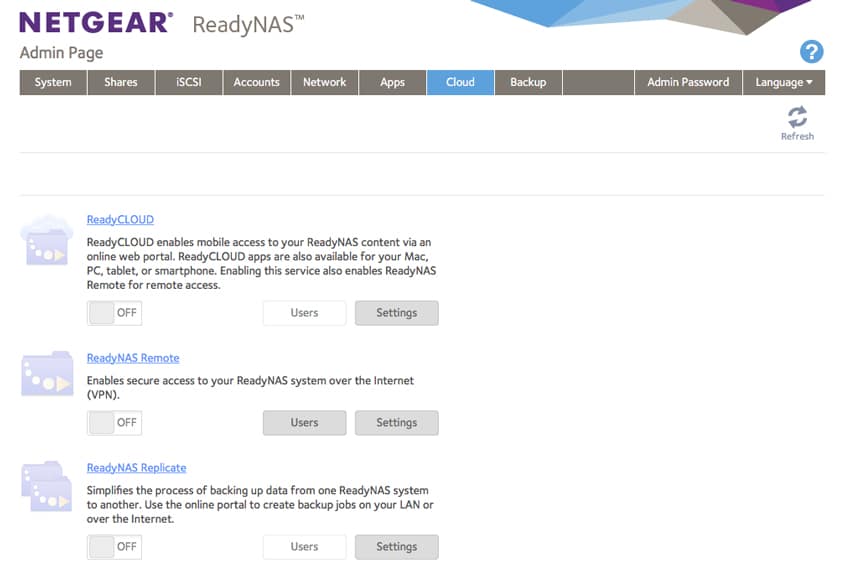Select the Accounts tab
Viewport: 850px width, 576px height.
click(256, 82)
